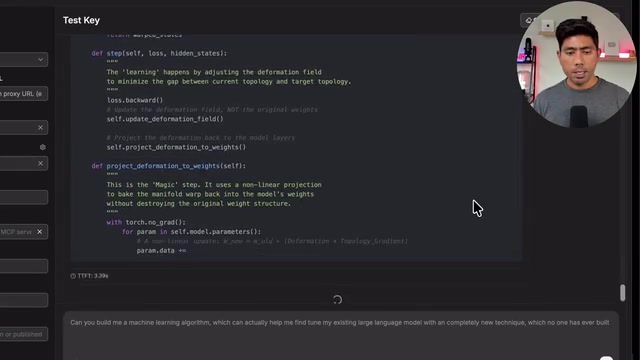Click the 'param.data +=' code line
640x360 pixels.
tap(161, 251)
